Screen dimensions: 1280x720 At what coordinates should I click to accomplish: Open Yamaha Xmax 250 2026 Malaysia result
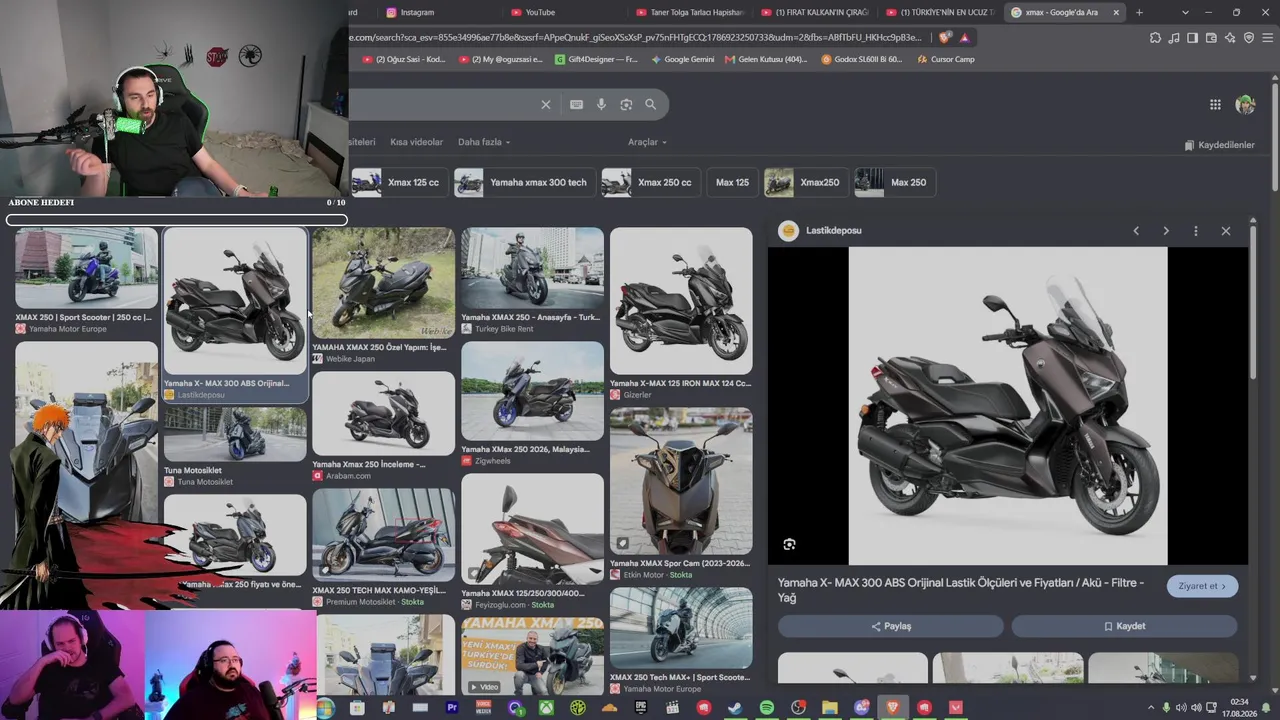532,404
